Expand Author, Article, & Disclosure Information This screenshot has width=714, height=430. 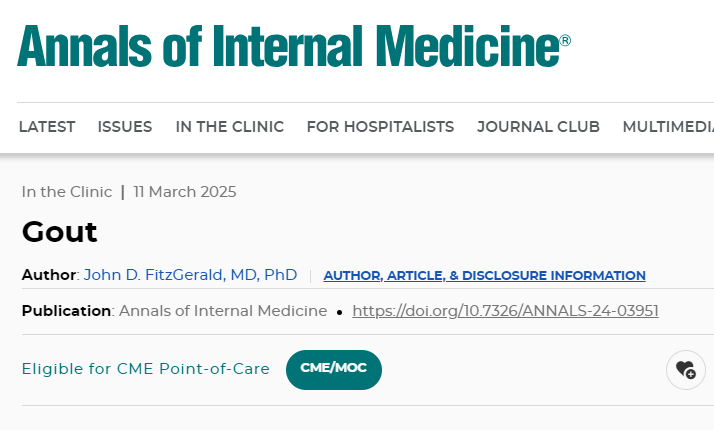484,276
